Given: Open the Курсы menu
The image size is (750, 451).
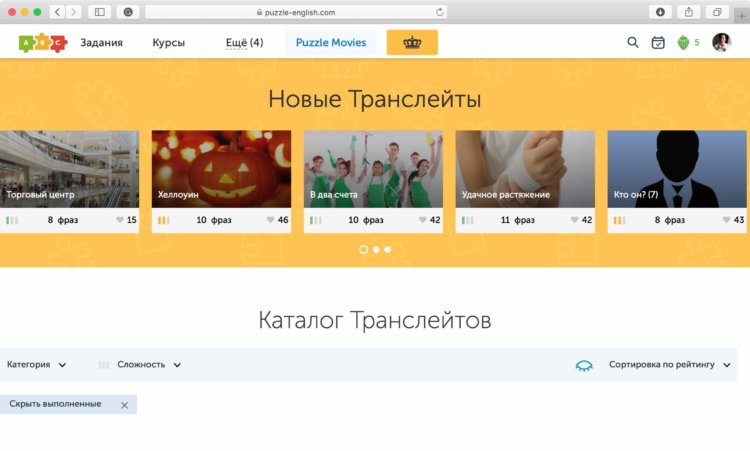Looking at the screenshot, I should point(168,43).
